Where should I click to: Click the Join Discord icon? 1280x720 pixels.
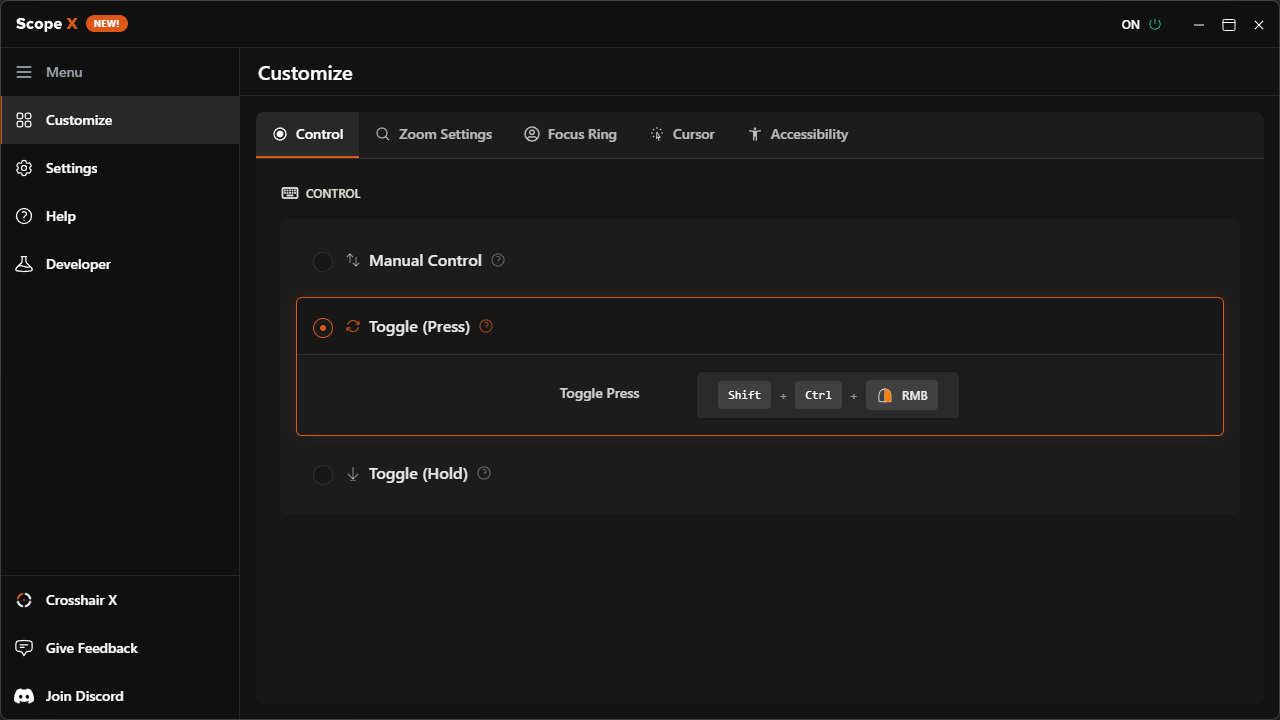pyautogui.click(x=23, y=696)
